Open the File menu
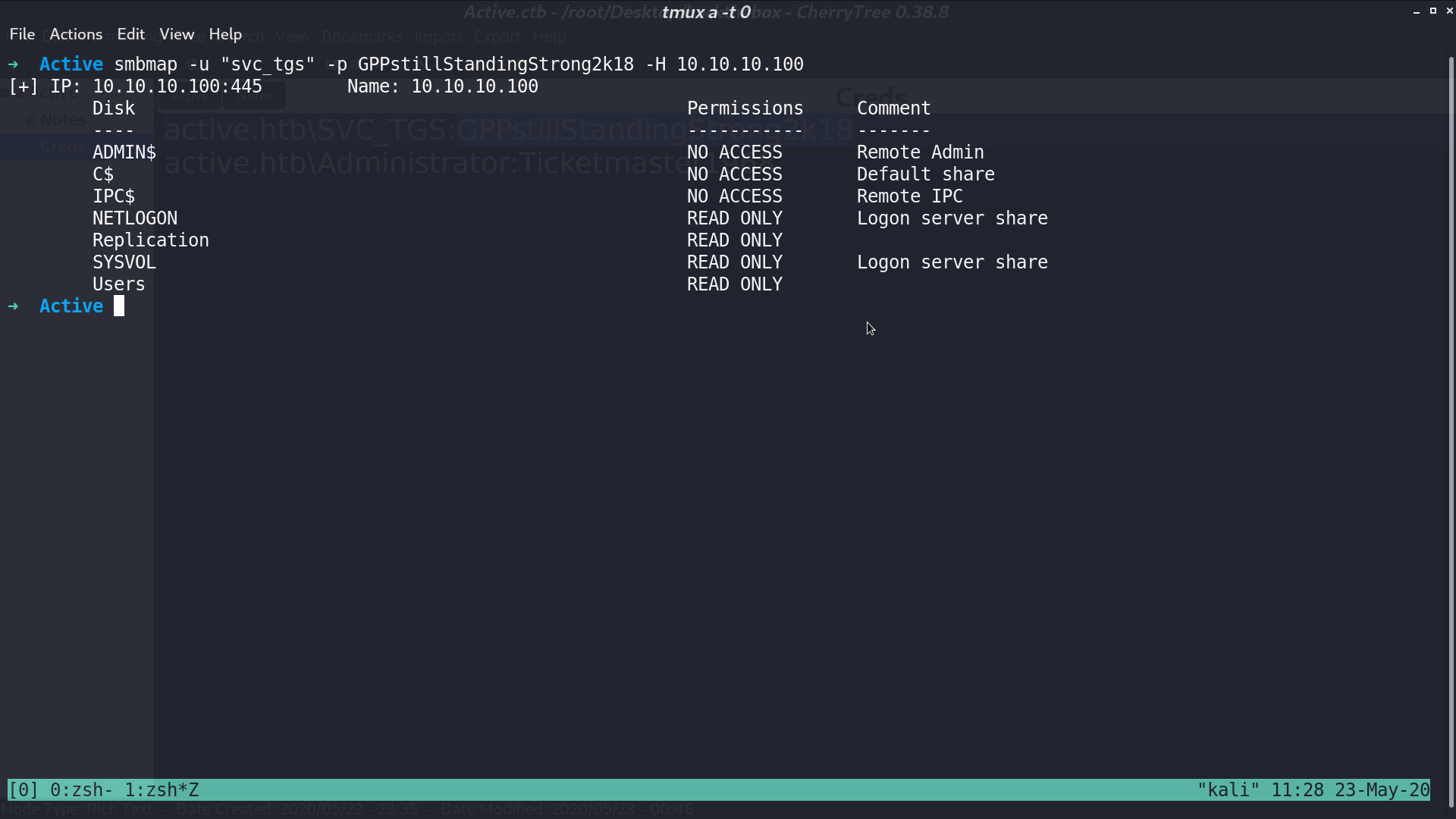Image resolution: width=1456 pixels, height=819 pixels. (22, 34)
